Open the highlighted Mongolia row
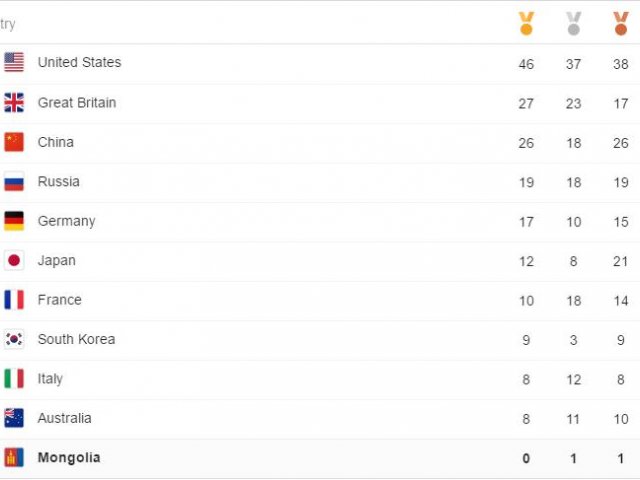640x480 pixels. click(x=320, y=458)
